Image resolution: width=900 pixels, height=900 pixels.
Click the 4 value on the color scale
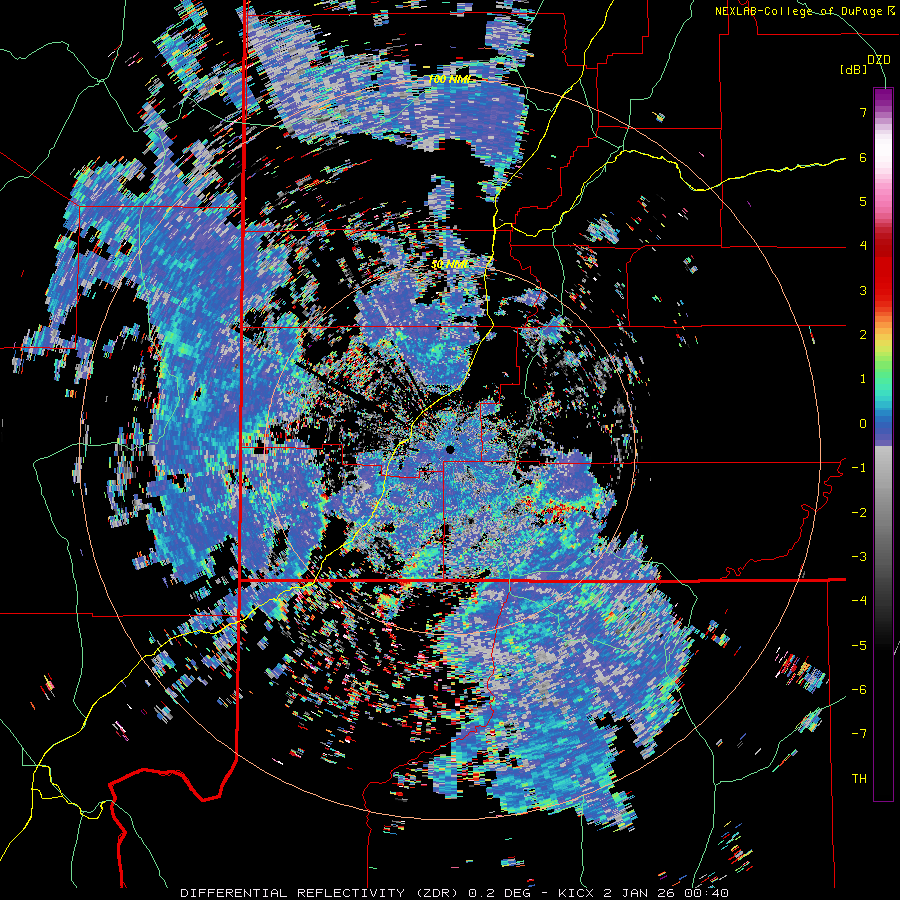[x=863, y=246]
